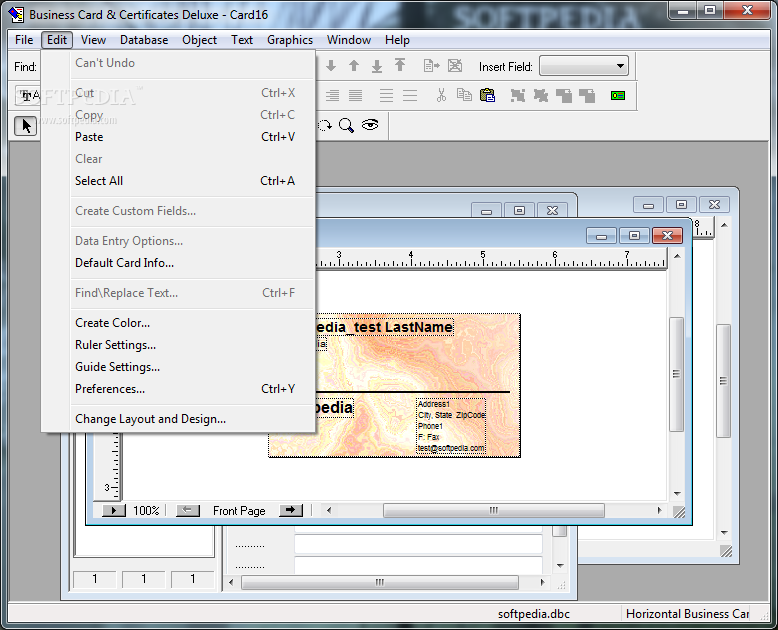The height and width of the screenshot is (630, 778).
Task: Click the copy pages icon
Action: [x=464, y=95]
